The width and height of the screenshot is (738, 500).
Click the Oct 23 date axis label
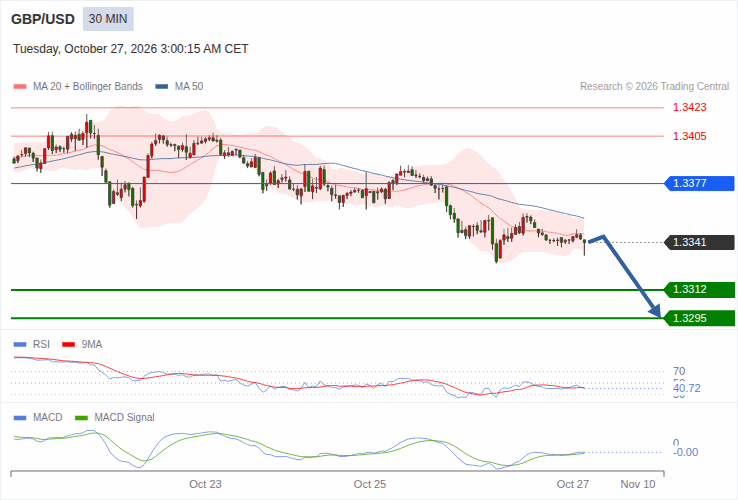[205, 484]
